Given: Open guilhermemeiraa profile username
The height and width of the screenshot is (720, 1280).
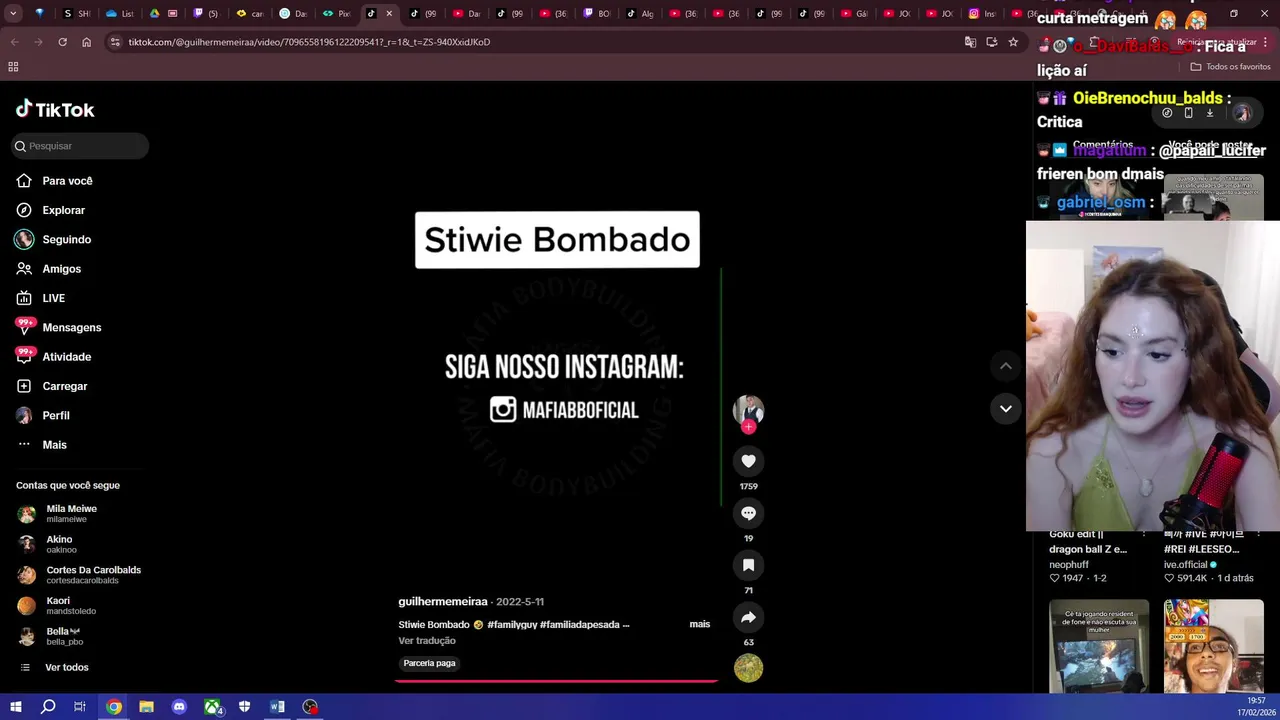Looking at the screenshot, I should pyautogui.click(x=443, y=602).
